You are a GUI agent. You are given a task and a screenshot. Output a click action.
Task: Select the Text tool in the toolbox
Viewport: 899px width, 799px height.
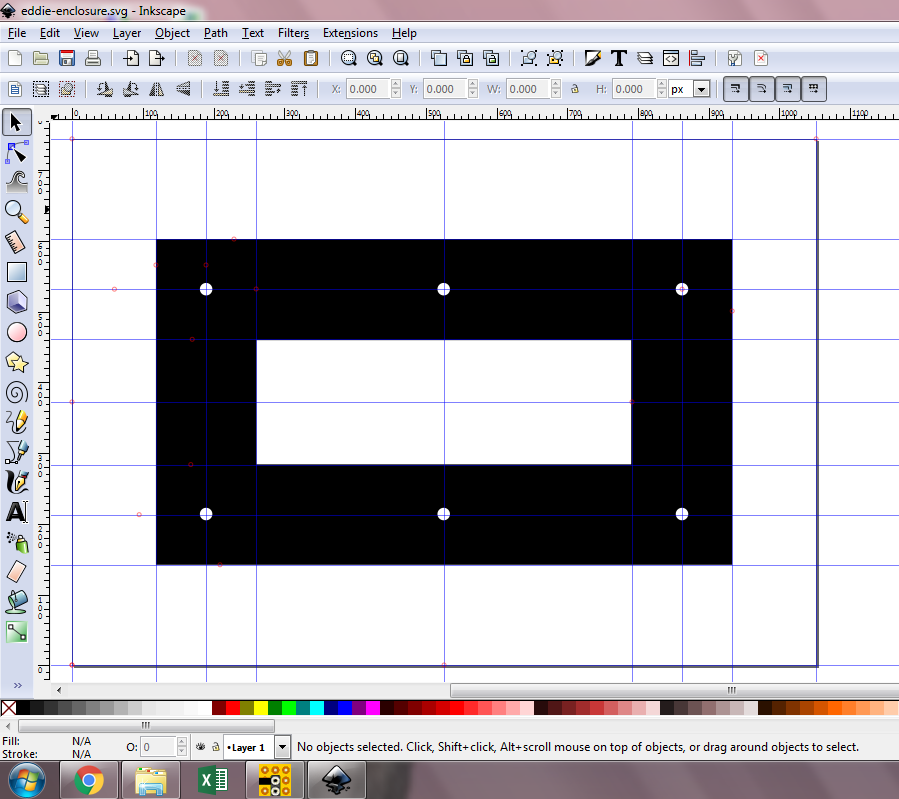(16, 512)
